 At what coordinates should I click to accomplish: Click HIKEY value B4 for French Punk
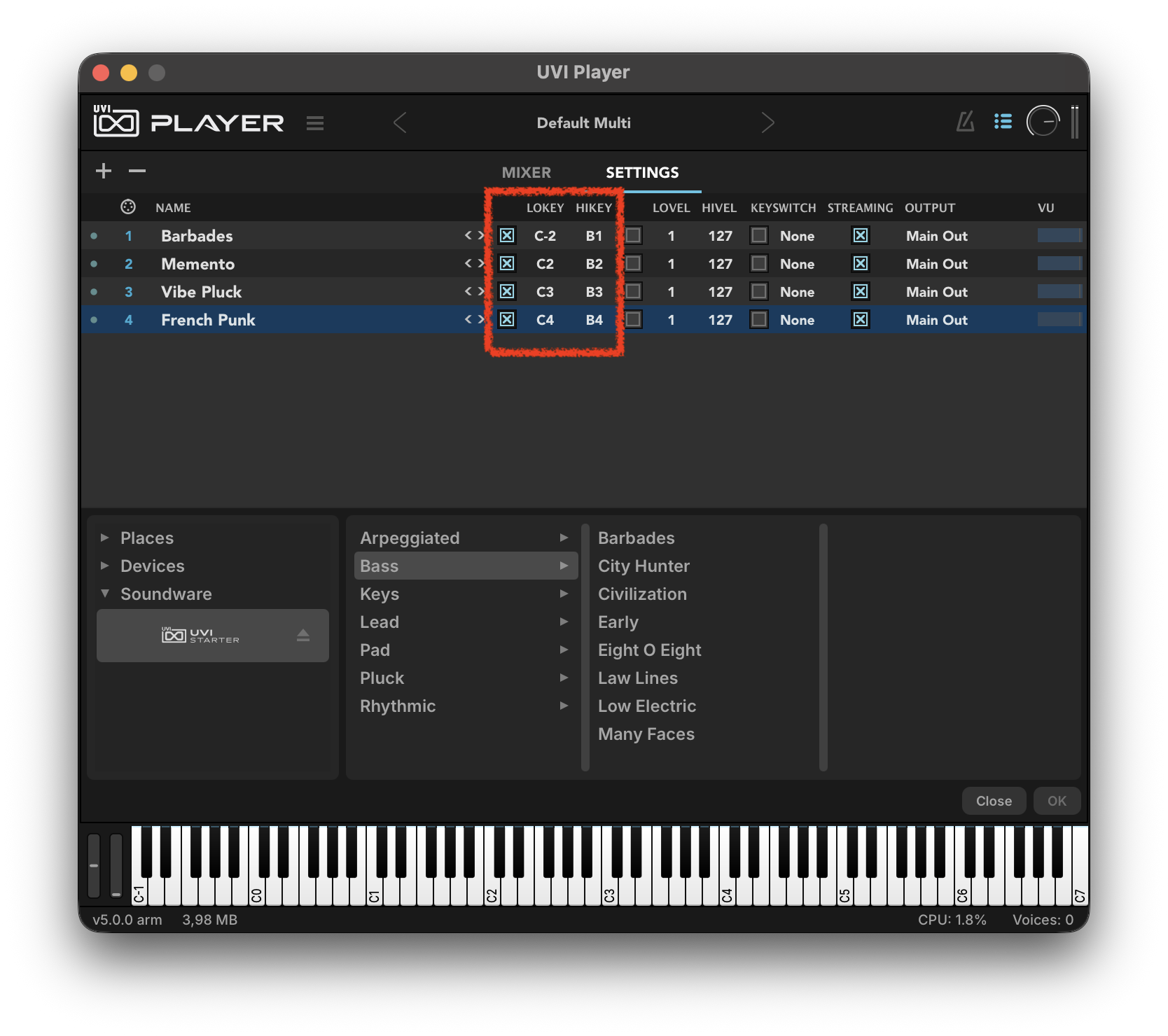point(594,320)
